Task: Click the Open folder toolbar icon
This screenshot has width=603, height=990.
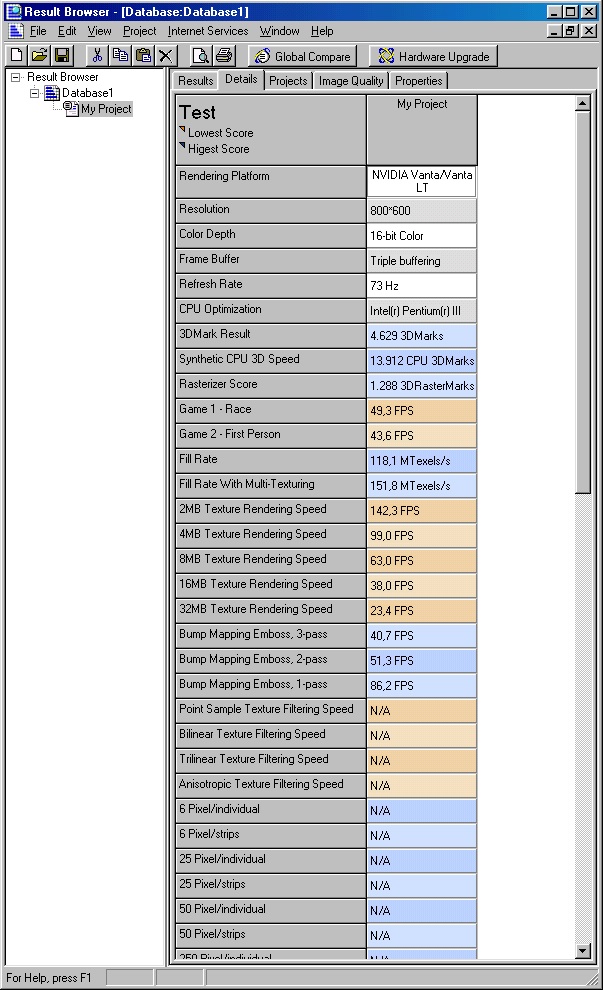Action: [39, 56]
